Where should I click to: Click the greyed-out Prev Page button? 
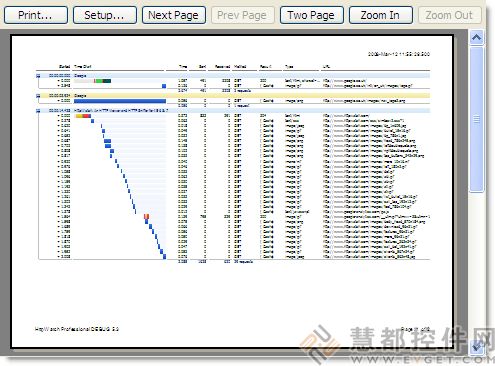pyautogui.click(x=242, y=15)
